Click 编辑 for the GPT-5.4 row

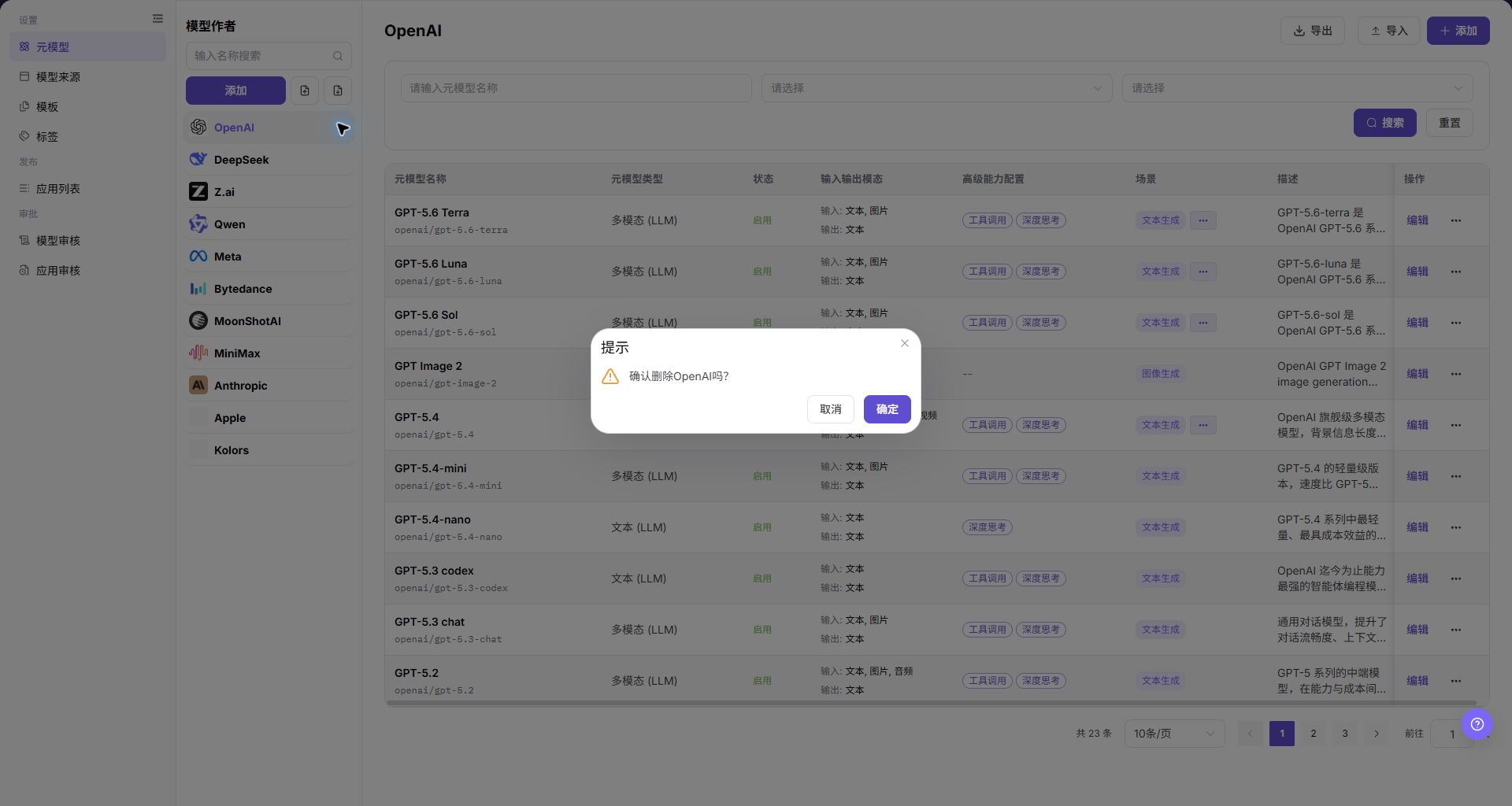click(x=1417, y=425)
